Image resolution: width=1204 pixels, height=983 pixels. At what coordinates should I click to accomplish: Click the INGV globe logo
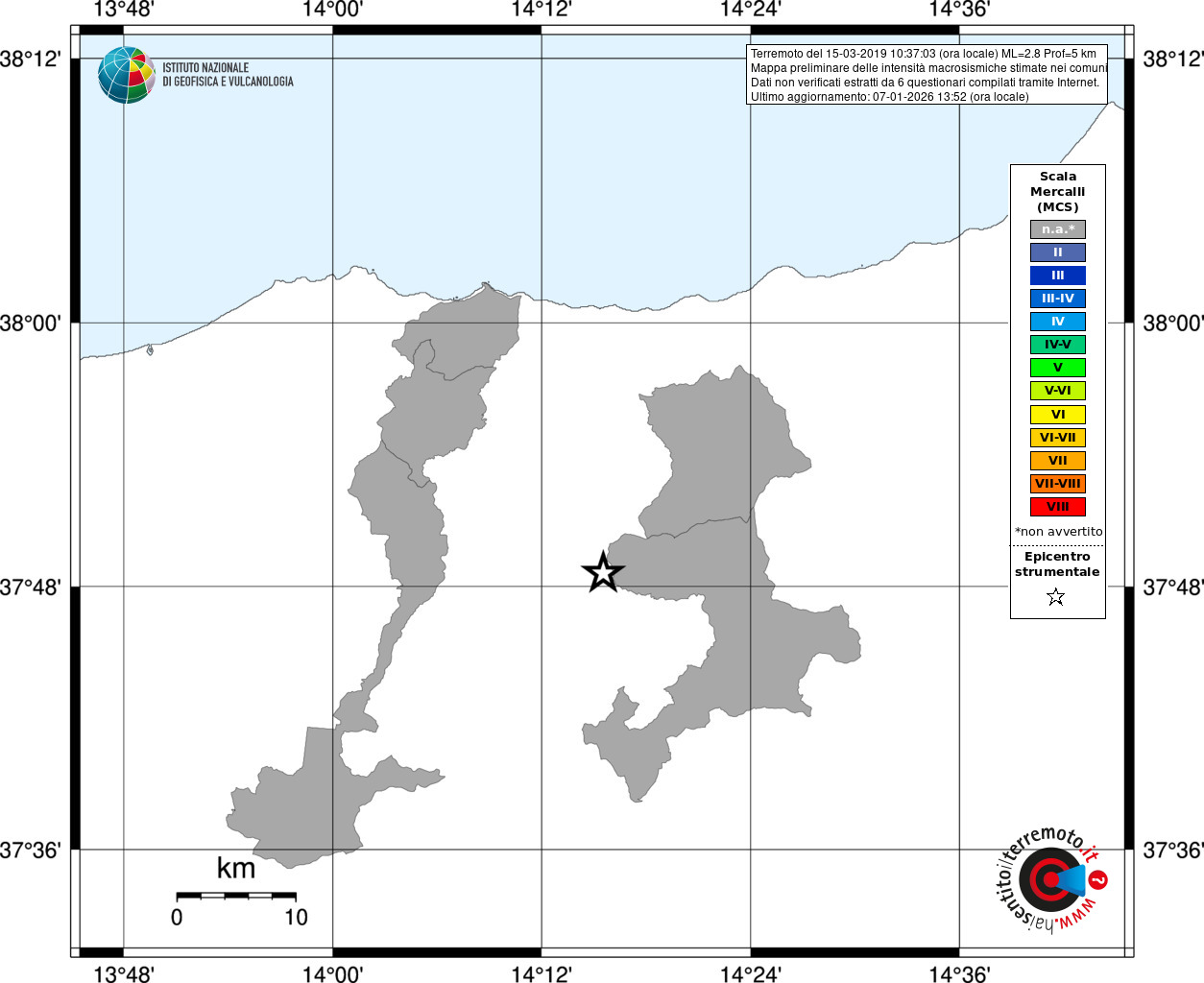[x=126, y=75]
